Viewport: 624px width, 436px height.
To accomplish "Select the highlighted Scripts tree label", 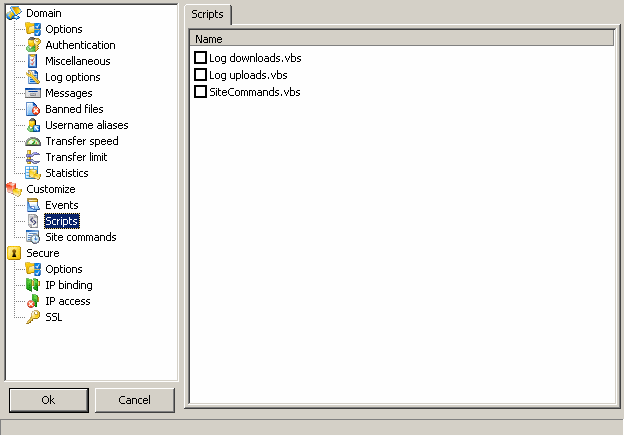I will (62, 221).
